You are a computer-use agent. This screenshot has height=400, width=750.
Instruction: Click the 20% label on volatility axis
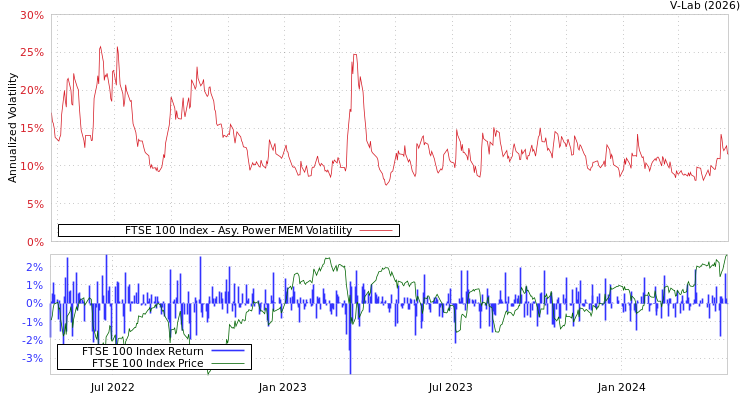tap(31, 90)
